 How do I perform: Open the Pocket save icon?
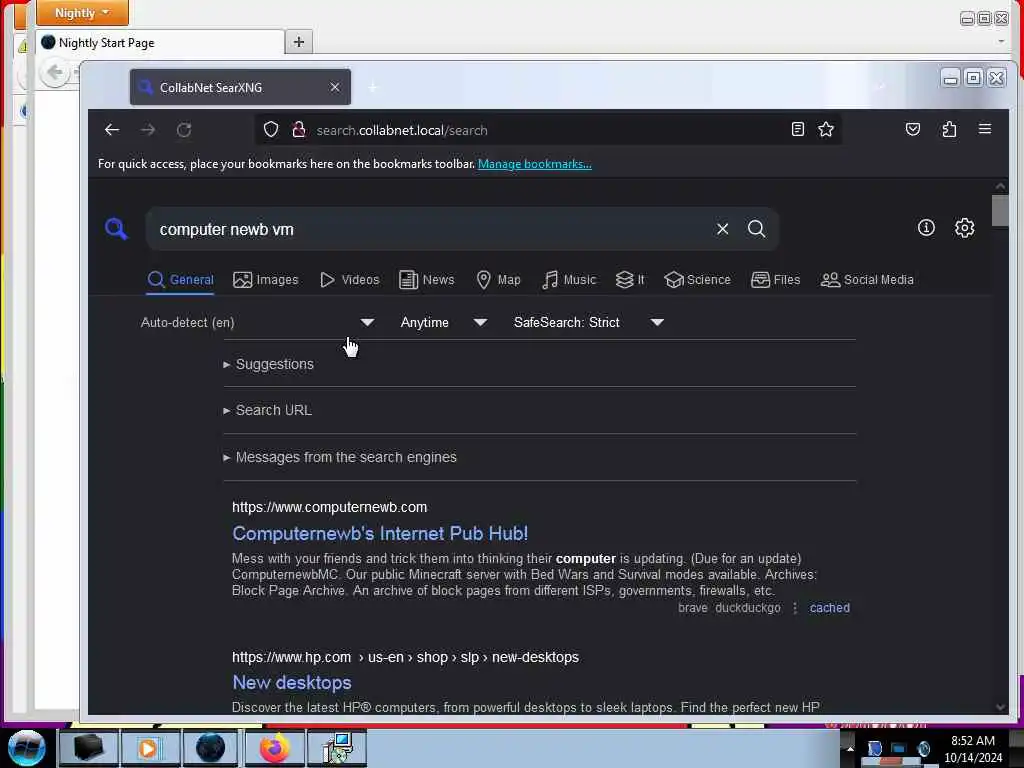[x=913, y=129]
